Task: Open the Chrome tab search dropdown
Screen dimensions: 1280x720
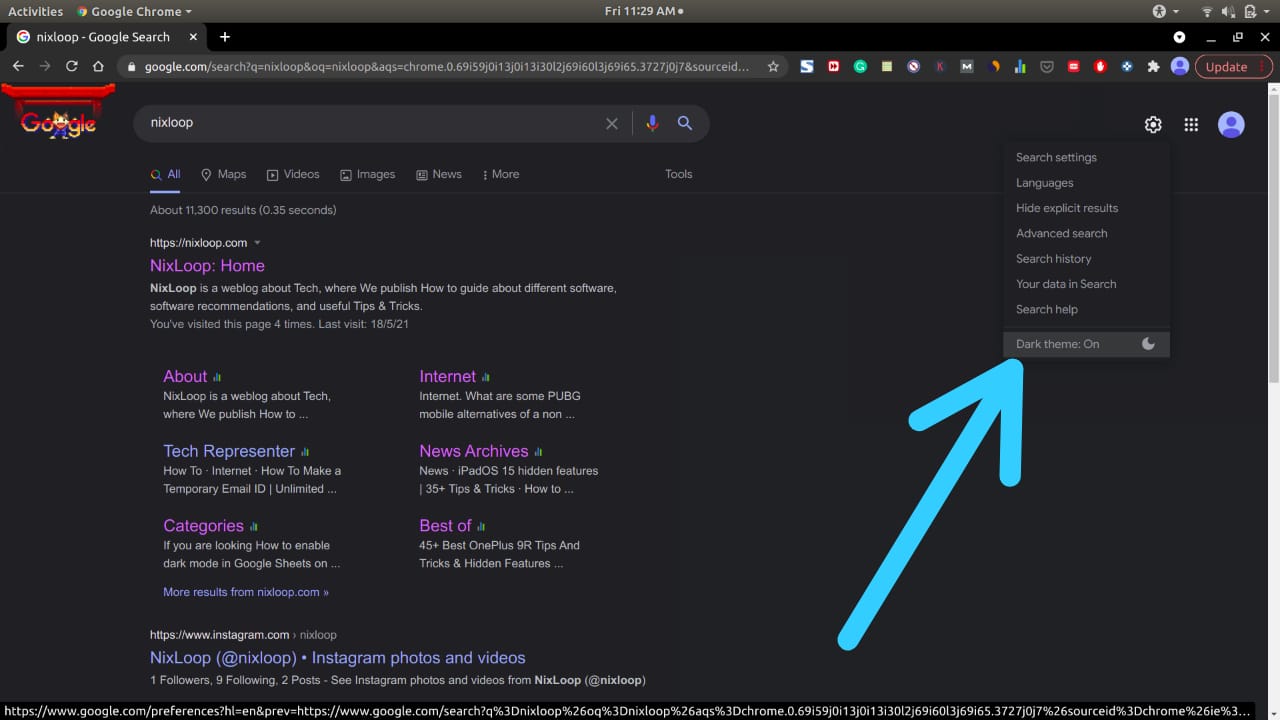Action: coord(1179,37)
